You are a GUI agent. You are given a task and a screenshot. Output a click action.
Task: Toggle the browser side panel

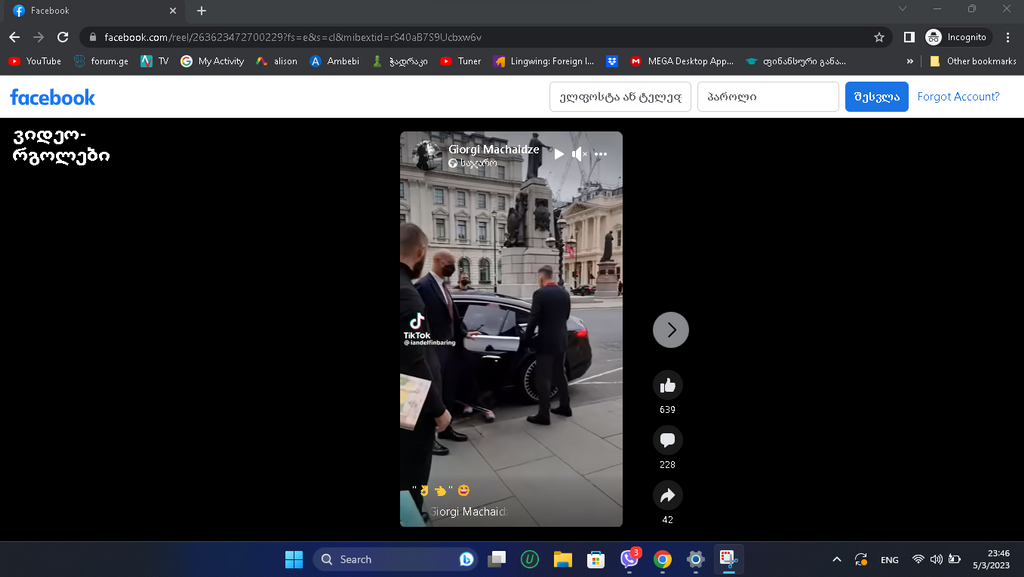pos(909,37)
